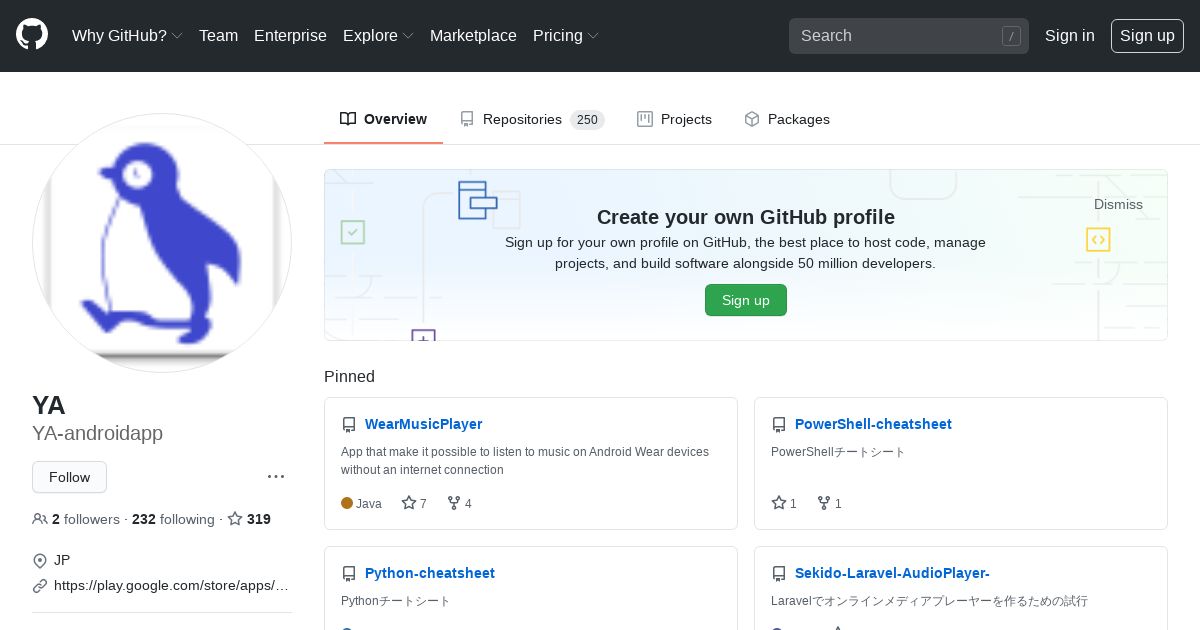Click the Projects board icon
This screenshot has width=1200, height=630.
point(645,119)
